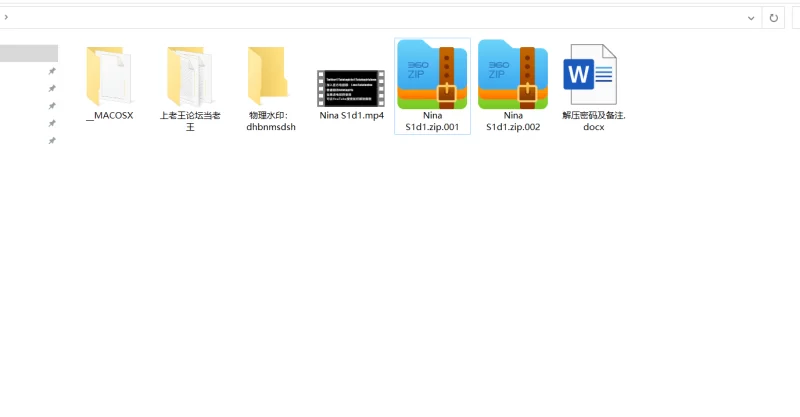Expand the address bar history dropdown
The image size is (800, 417).
point(751,18)
